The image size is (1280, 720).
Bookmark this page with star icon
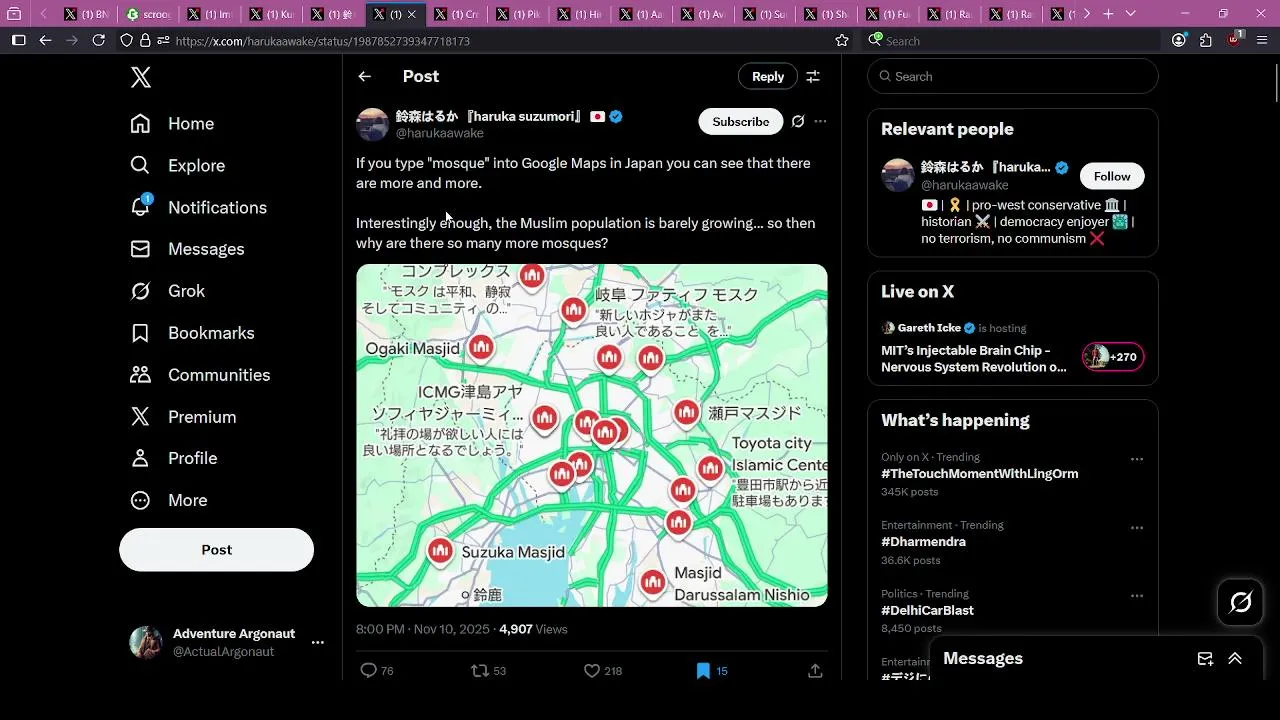[x=842, y=40]
